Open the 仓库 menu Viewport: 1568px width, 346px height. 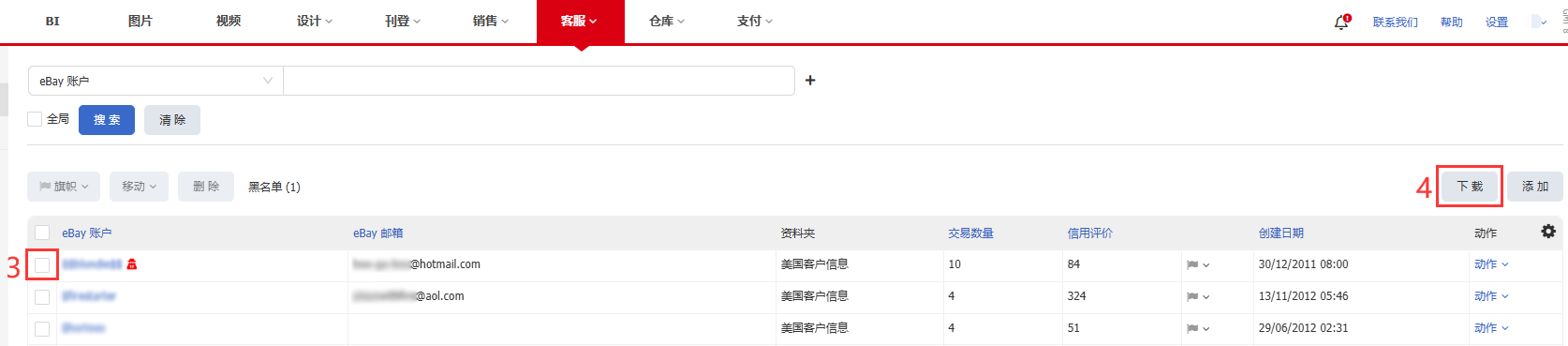coord(667,21)
